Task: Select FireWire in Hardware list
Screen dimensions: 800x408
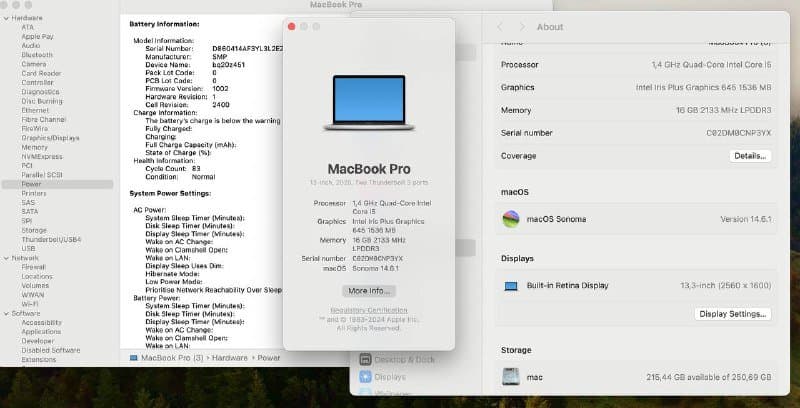Action: tap(35, 129)
